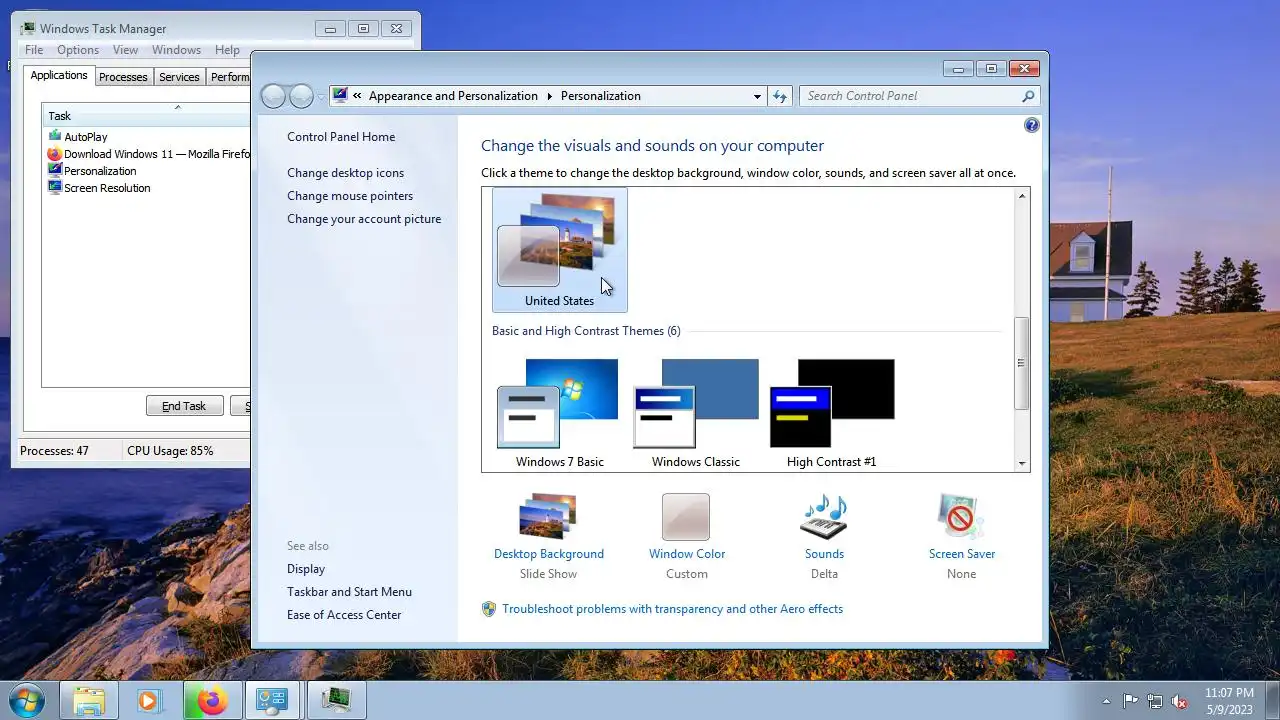Open the View menu in Task Manager
The height and width of the screenshot is (720, 1280).
tap(125, 50)
